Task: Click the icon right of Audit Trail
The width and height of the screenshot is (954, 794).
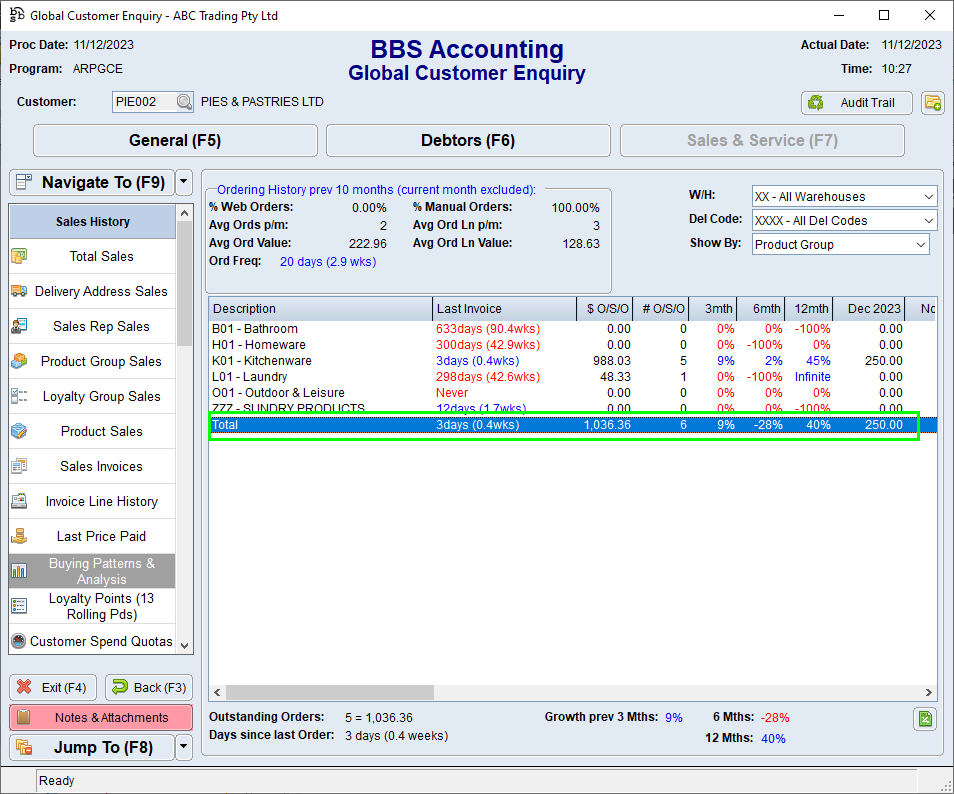Action: click(x=932, y=103)
